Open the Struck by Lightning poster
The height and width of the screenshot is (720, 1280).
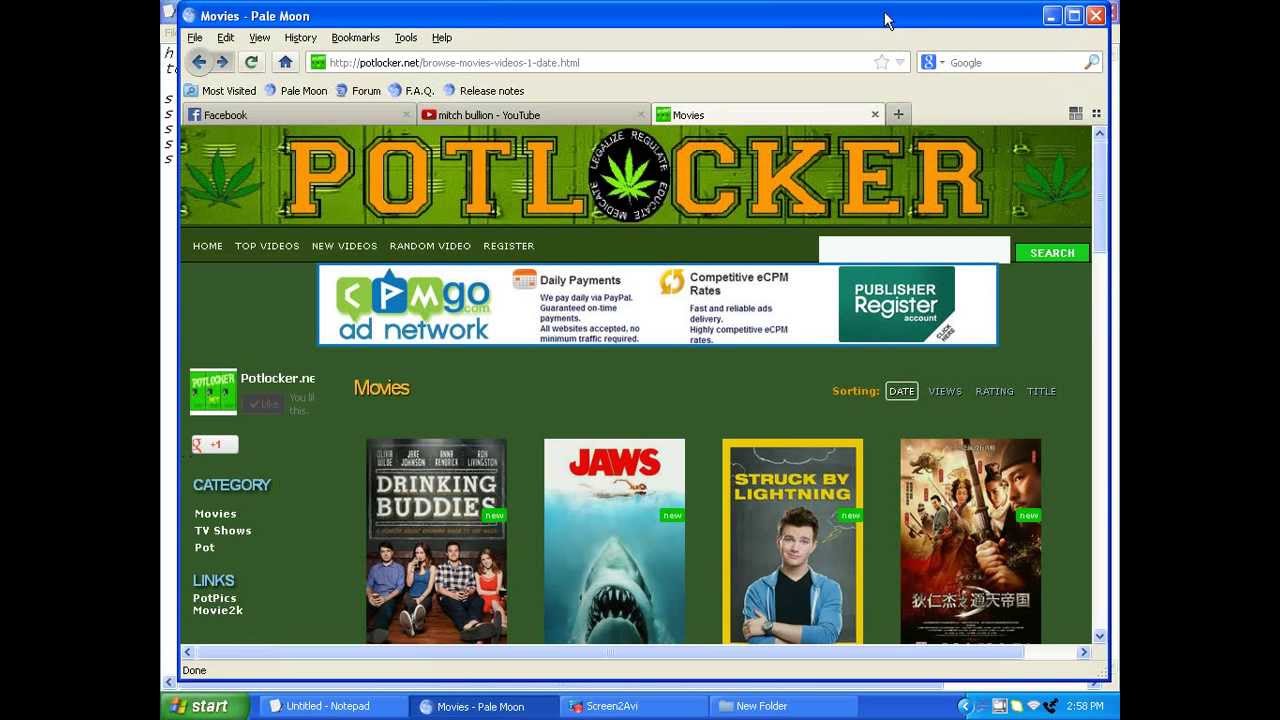tap(792, 541)
